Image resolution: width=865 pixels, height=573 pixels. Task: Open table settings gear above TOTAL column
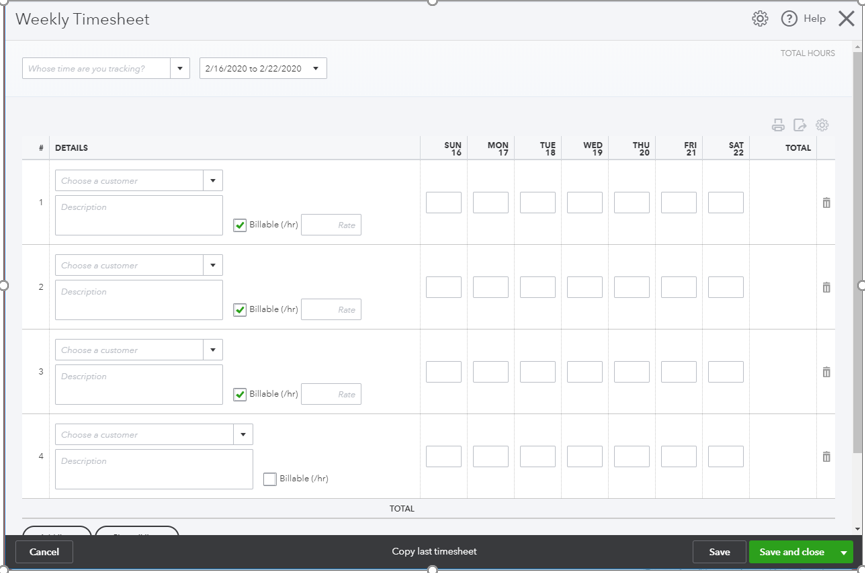click(822, 125)
